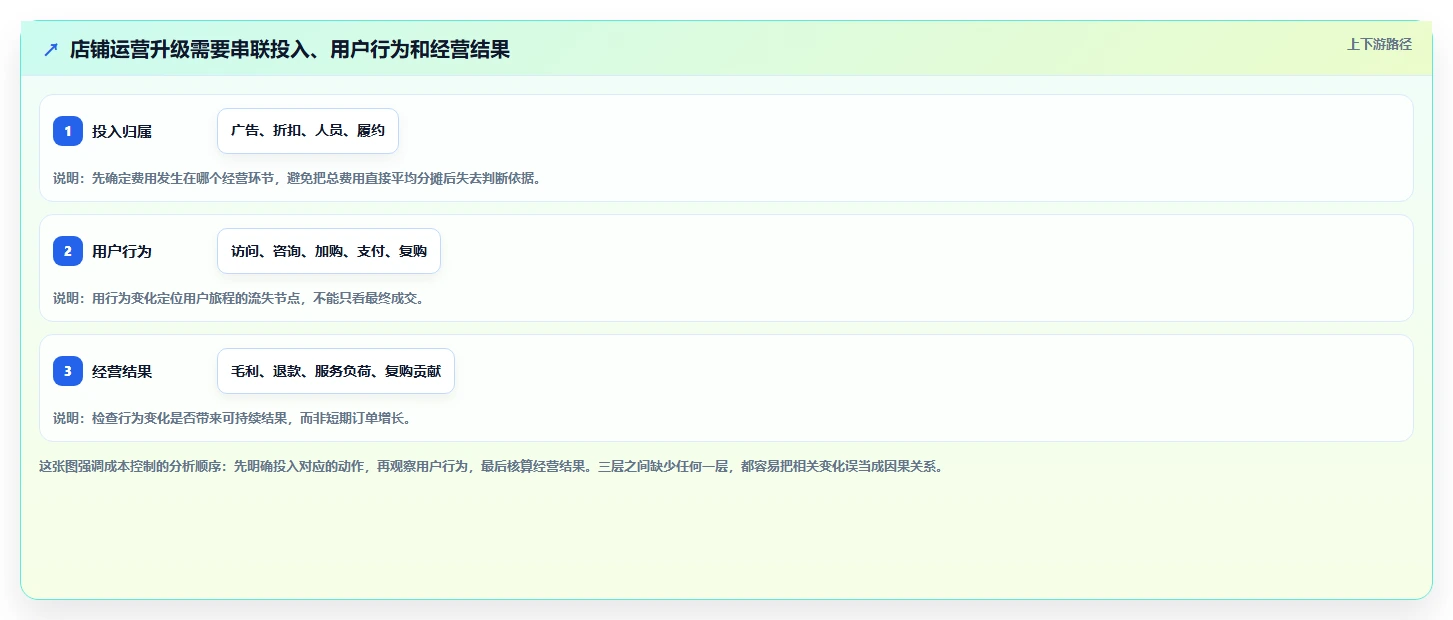Click the arrow icon beside the heading
Screen dimensions: 1453x620
[51, 49]
